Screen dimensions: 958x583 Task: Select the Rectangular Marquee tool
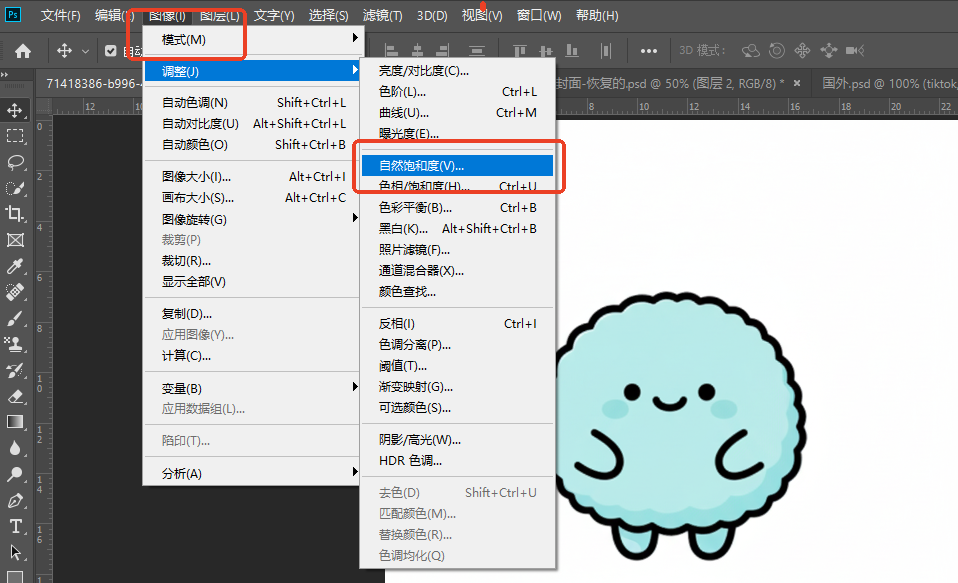click(15, 136)
